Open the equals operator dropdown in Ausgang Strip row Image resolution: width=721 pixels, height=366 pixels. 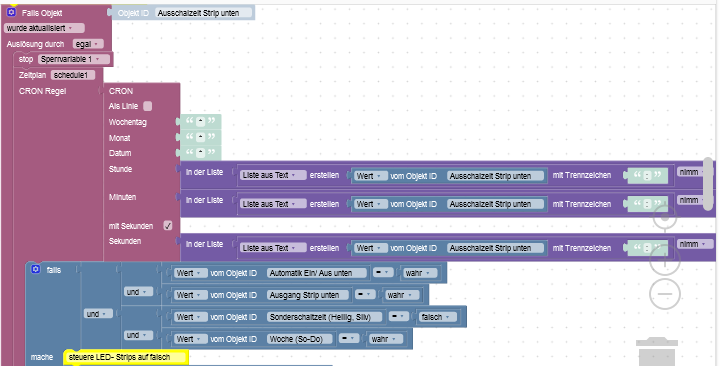click(365, 295)
